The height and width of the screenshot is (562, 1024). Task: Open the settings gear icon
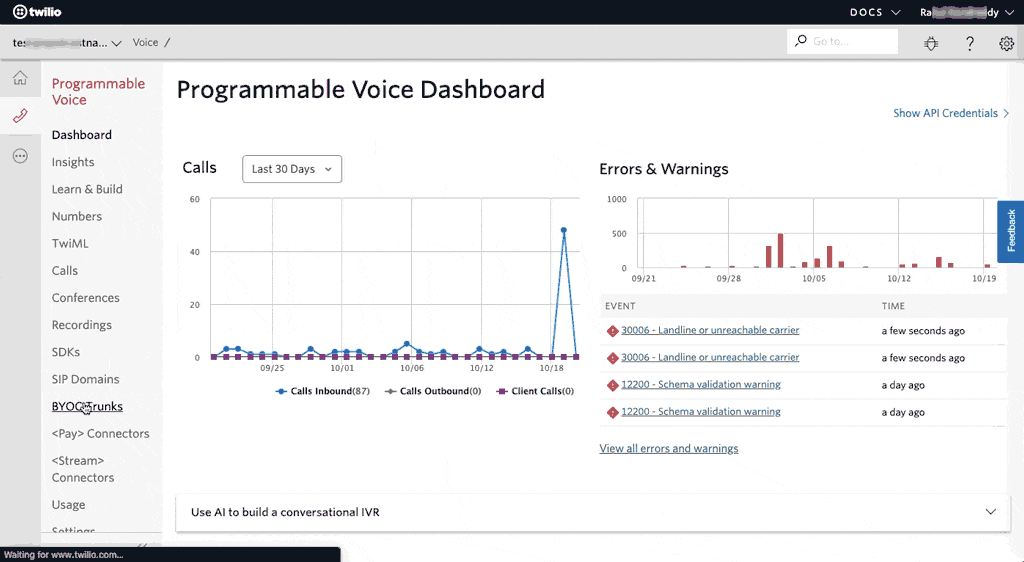1006,43
